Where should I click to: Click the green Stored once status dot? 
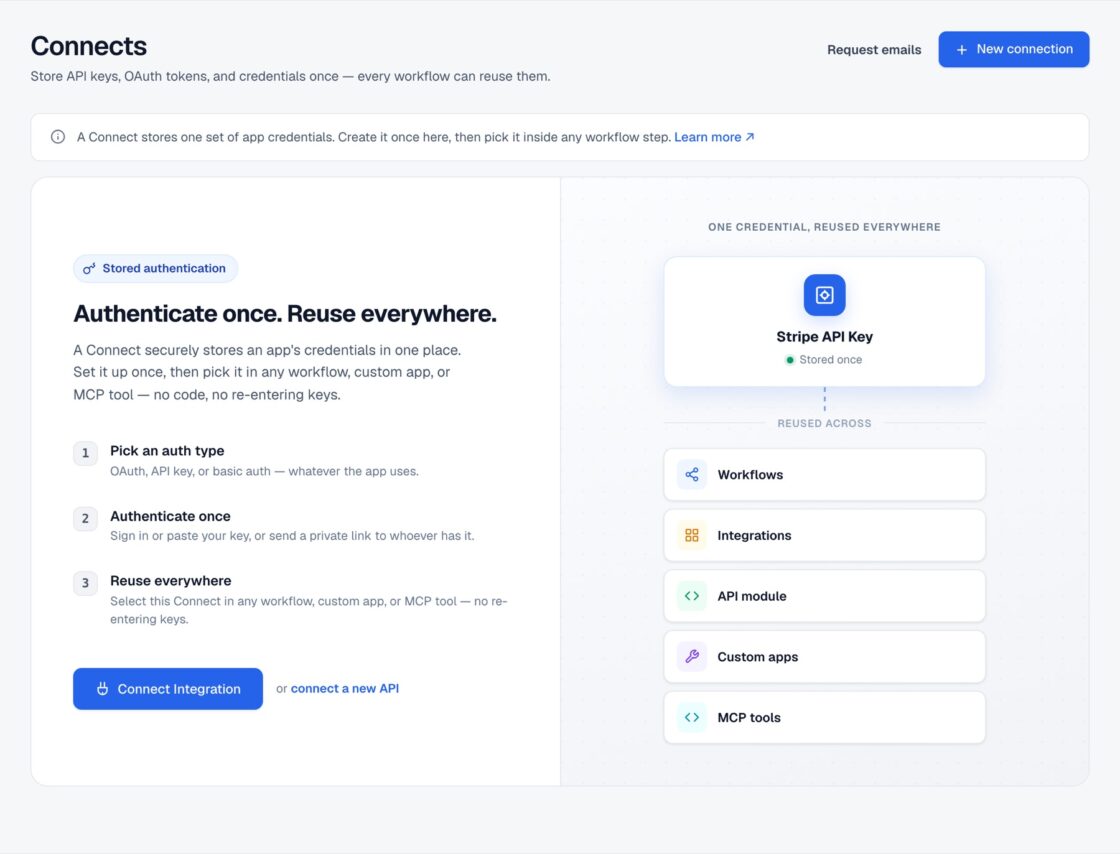789,360
